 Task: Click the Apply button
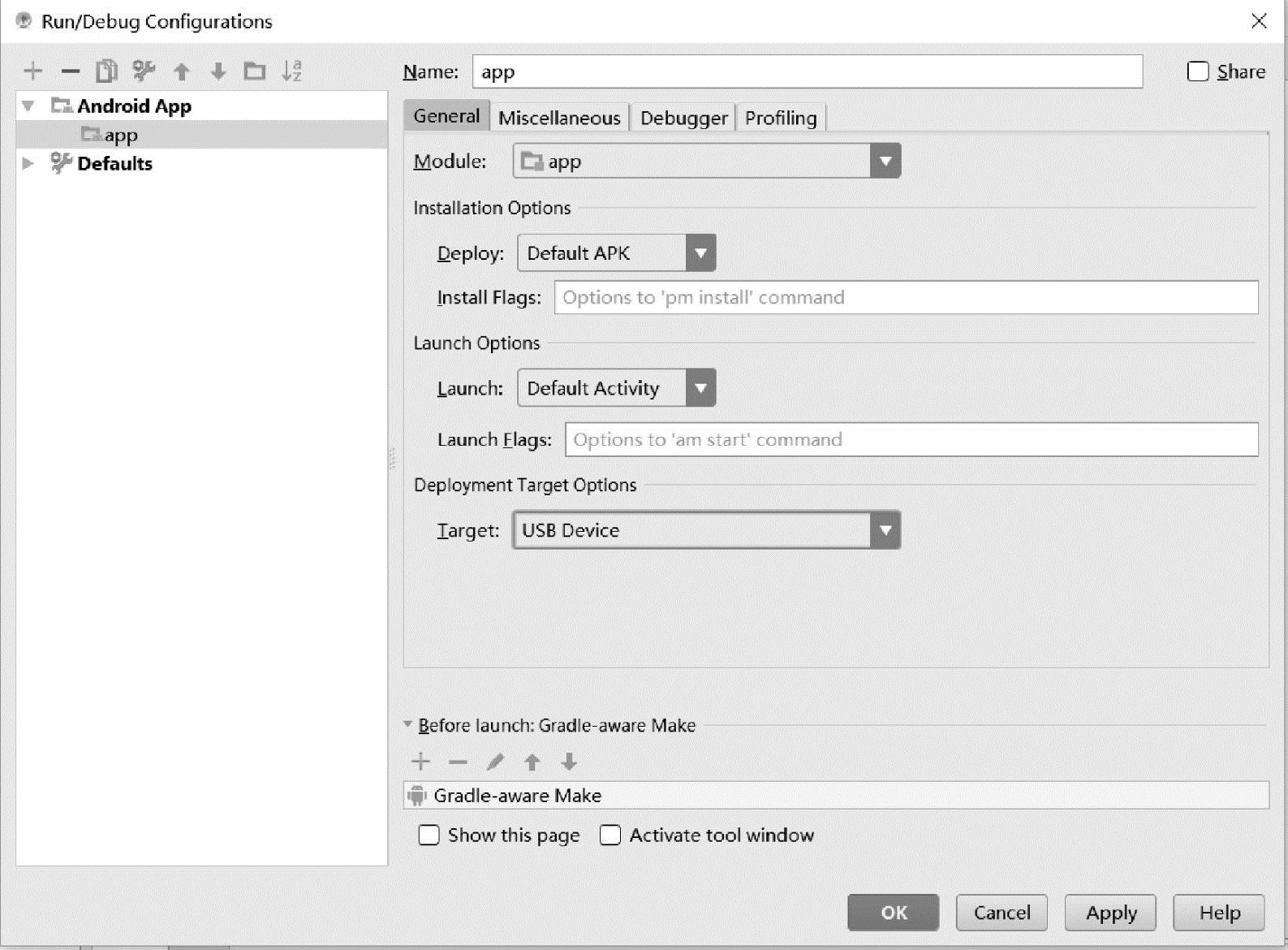pyautogui.click(x=1110, y=913)
